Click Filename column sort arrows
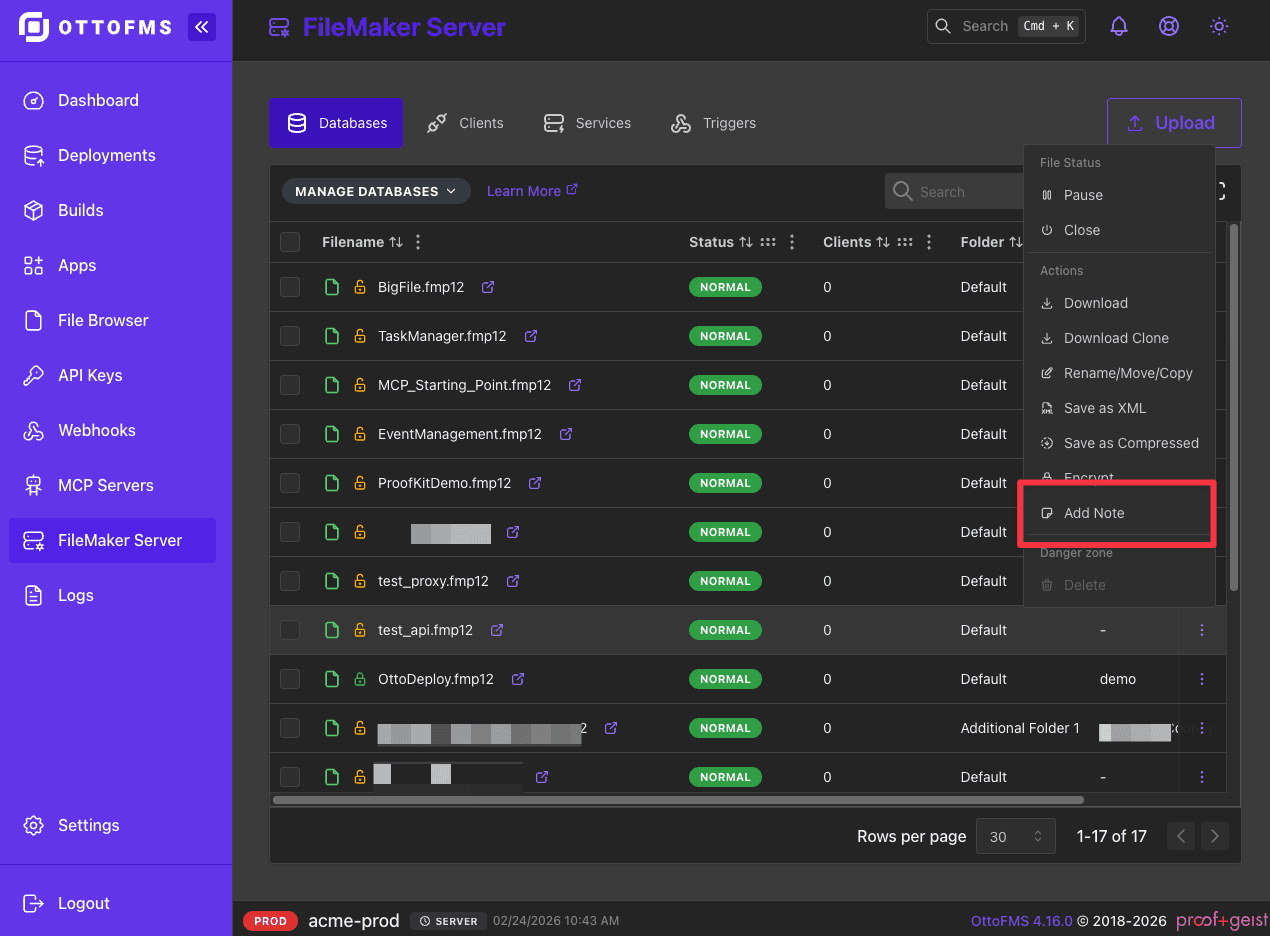1270x936 pixels. coord(396,242)
